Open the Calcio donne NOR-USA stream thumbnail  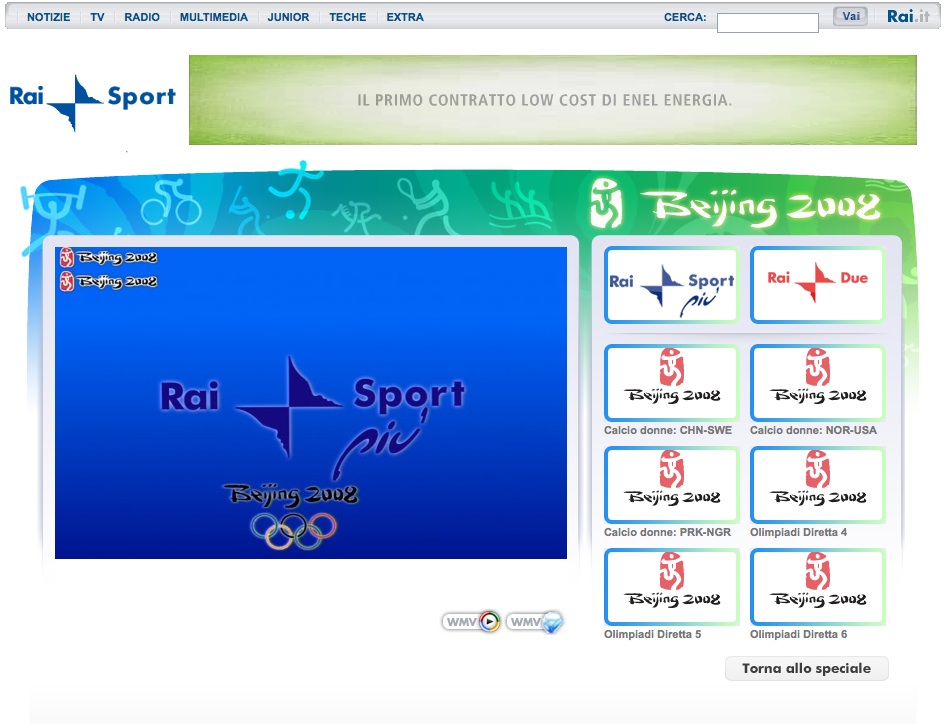(817, 383)
